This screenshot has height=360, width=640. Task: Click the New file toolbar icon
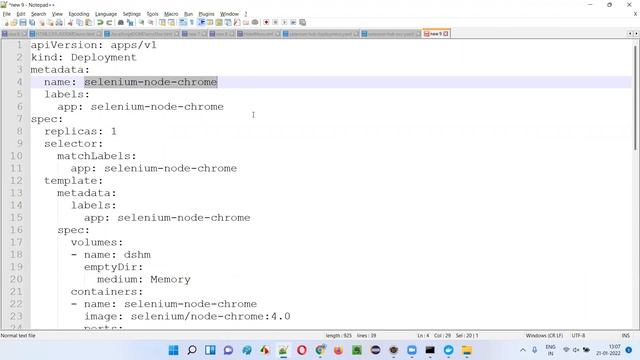pos(6,22)
